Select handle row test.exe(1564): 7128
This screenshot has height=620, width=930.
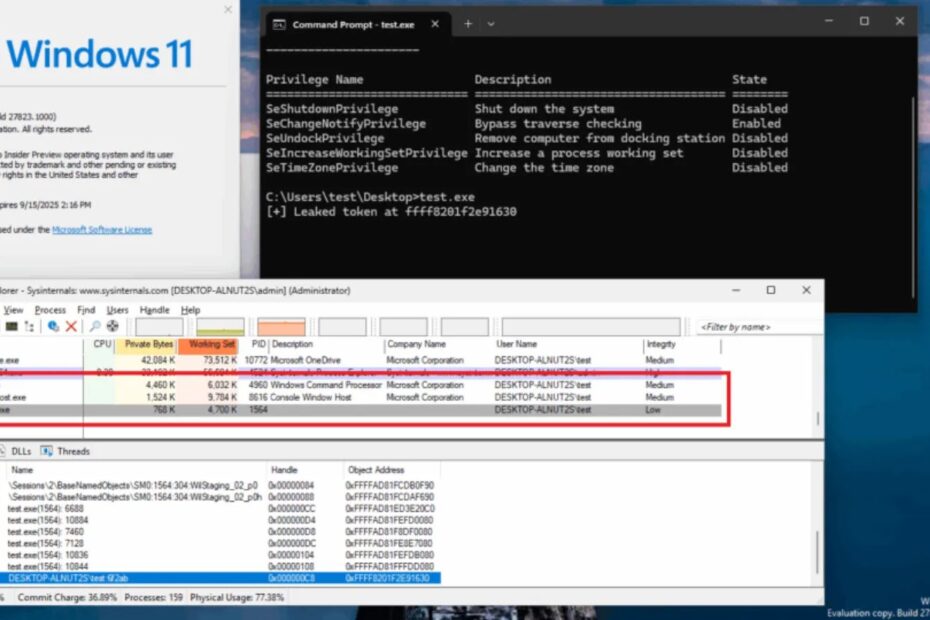(x=221, y=543)
